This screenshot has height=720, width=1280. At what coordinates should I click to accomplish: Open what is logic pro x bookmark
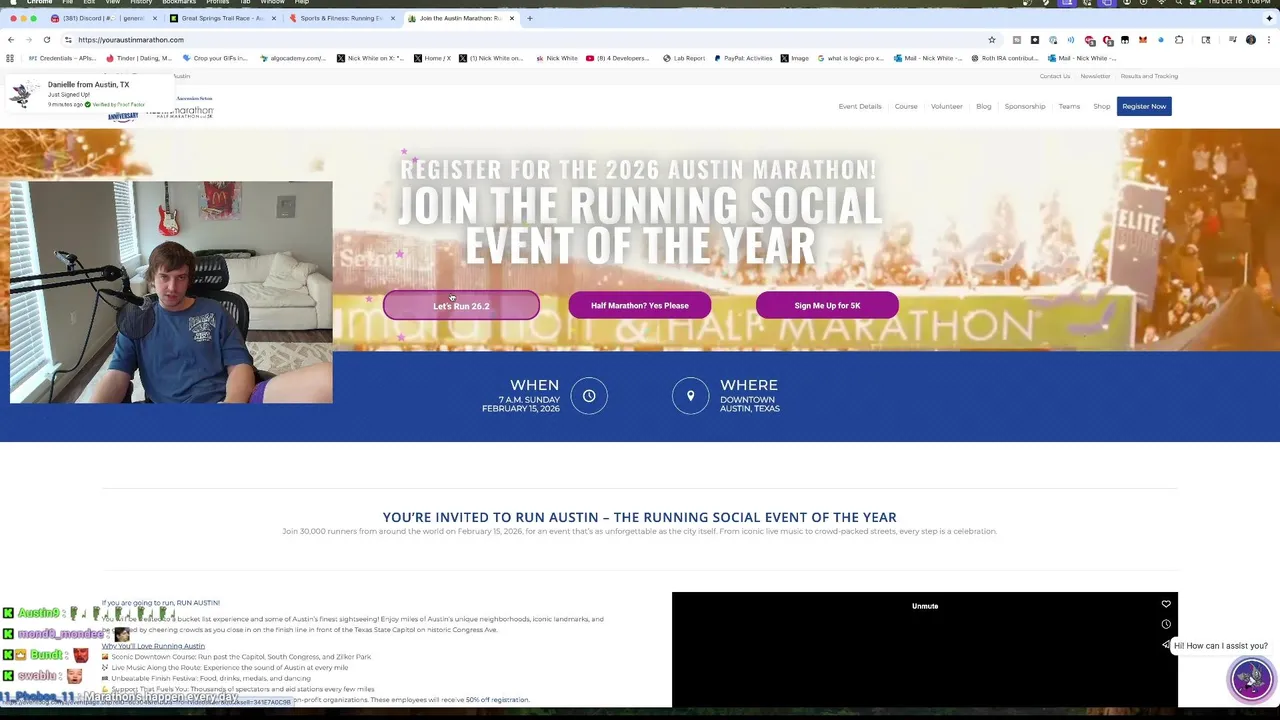850,58
